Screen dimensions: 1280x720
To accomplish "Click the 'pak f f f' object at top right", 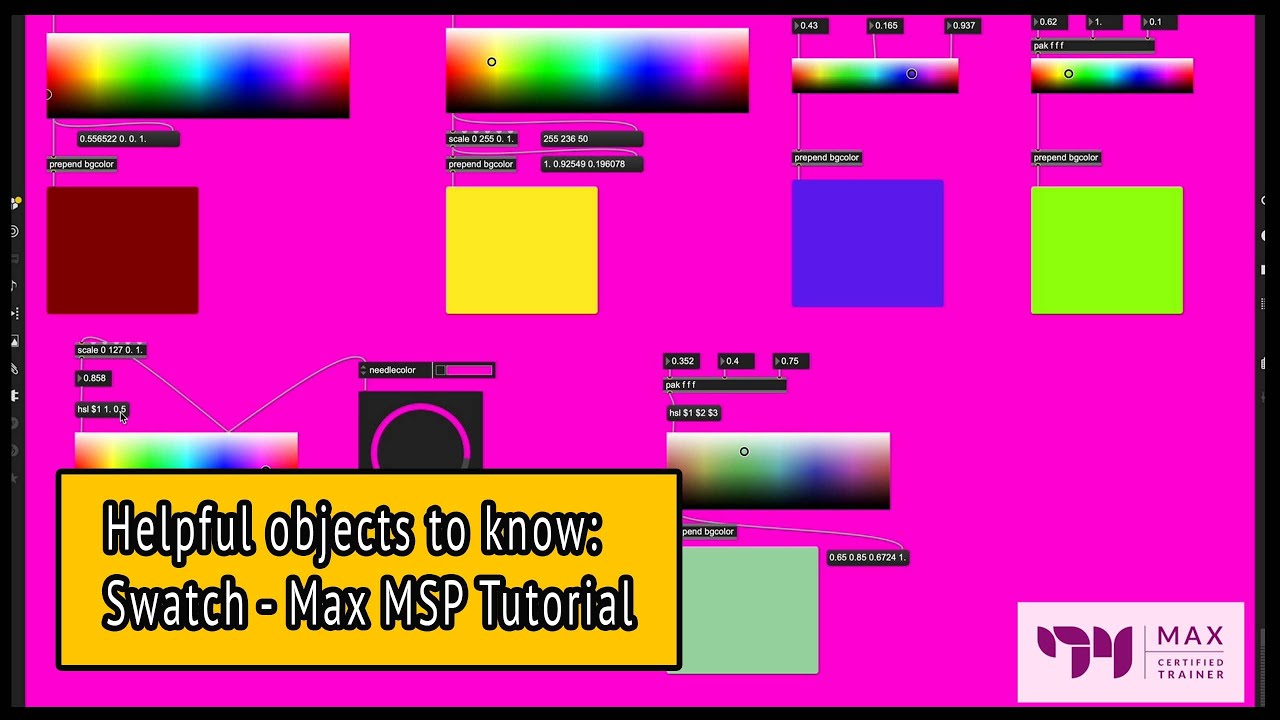I will click(1093, 46).
